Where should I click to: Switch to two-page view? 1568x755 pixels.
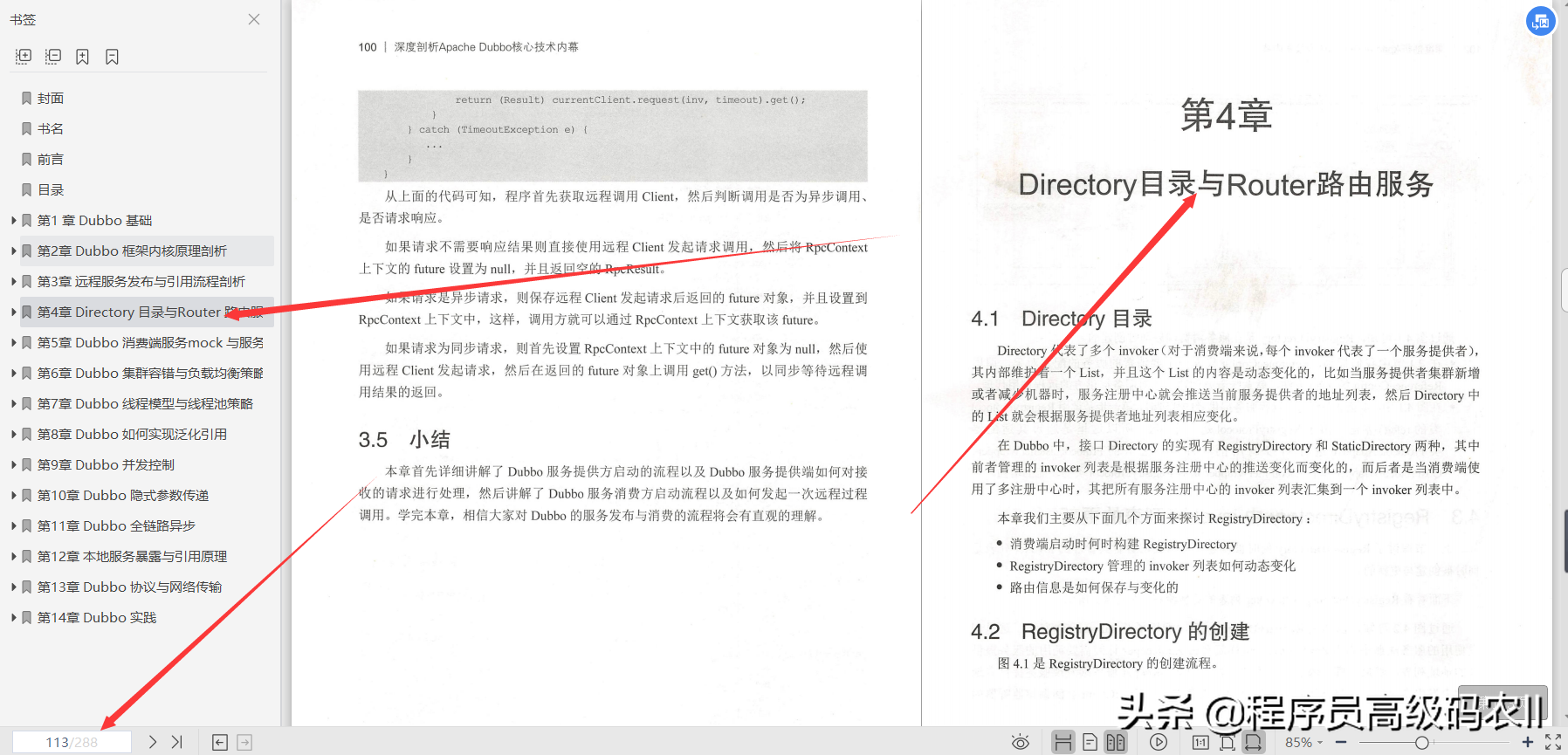click(1116, 742)
